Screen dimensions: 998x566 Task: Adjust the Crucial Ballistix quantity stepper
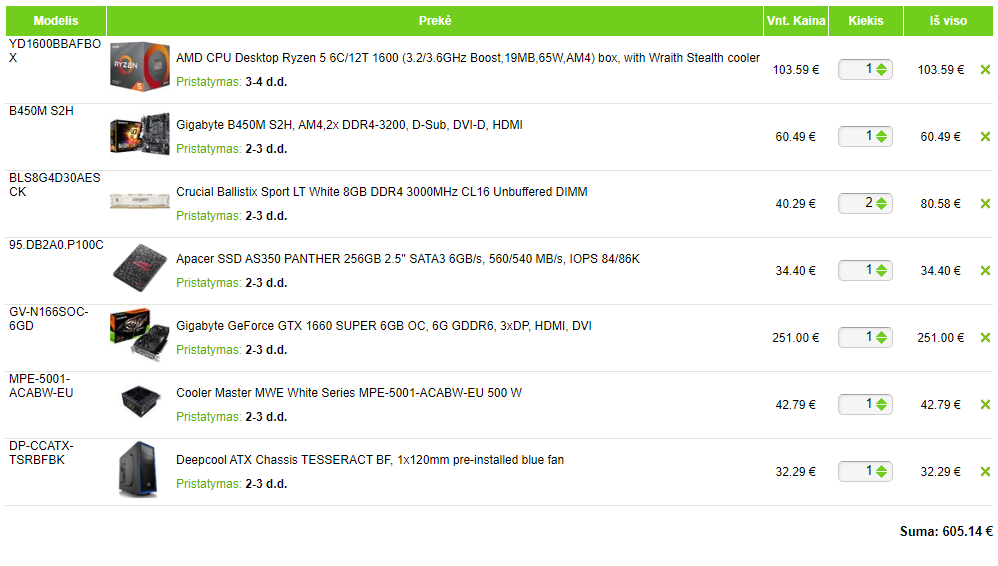881,204
